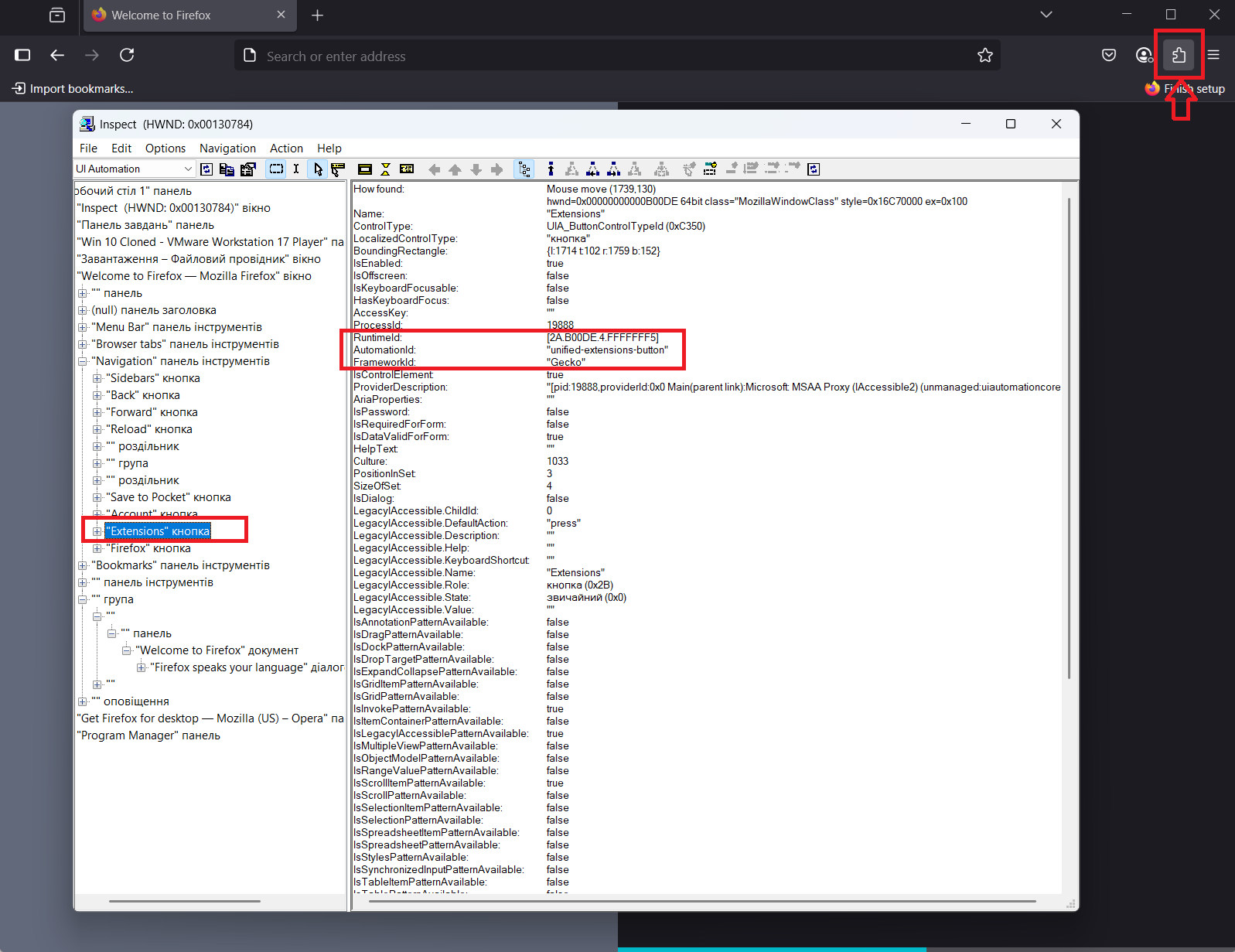Expand the "Reload" button tree node
The image size is (1235, 952).
click(97, 429)
